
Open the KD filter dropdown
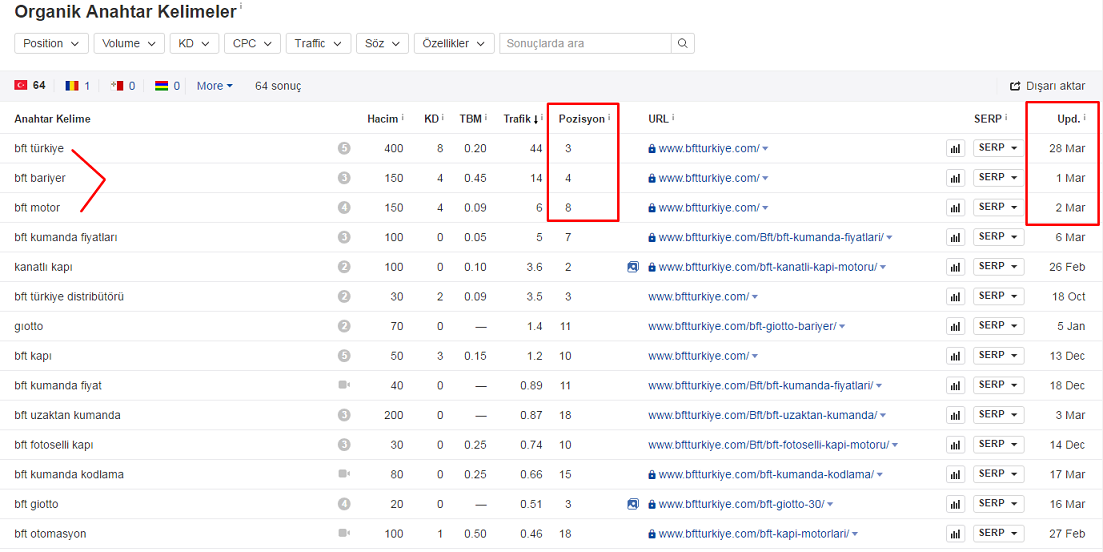tap(194, 44)
